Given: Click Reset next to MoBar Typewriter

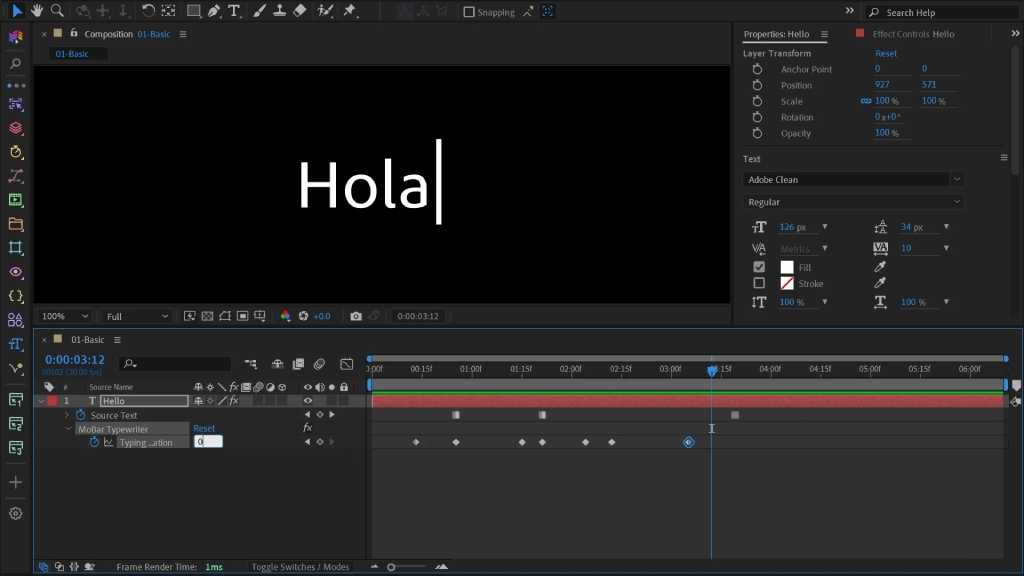Looking at the screenshot, I should point(204,428).
